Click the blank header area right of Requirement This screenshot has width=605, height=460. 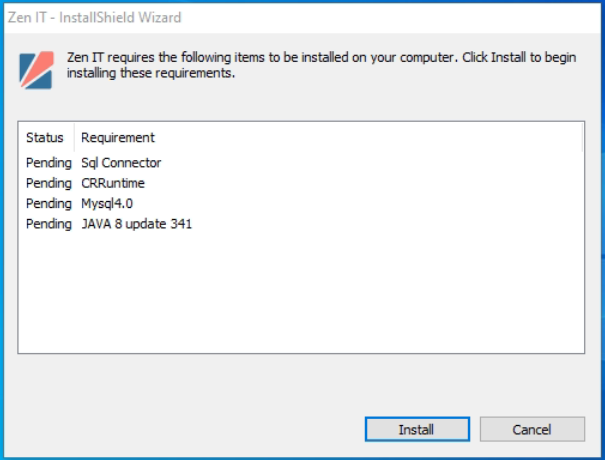370,137
